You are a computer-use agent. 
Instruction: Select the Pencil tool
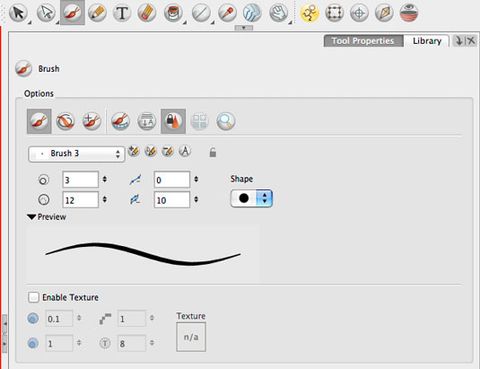pyautogui.click(x=97, y=13)
